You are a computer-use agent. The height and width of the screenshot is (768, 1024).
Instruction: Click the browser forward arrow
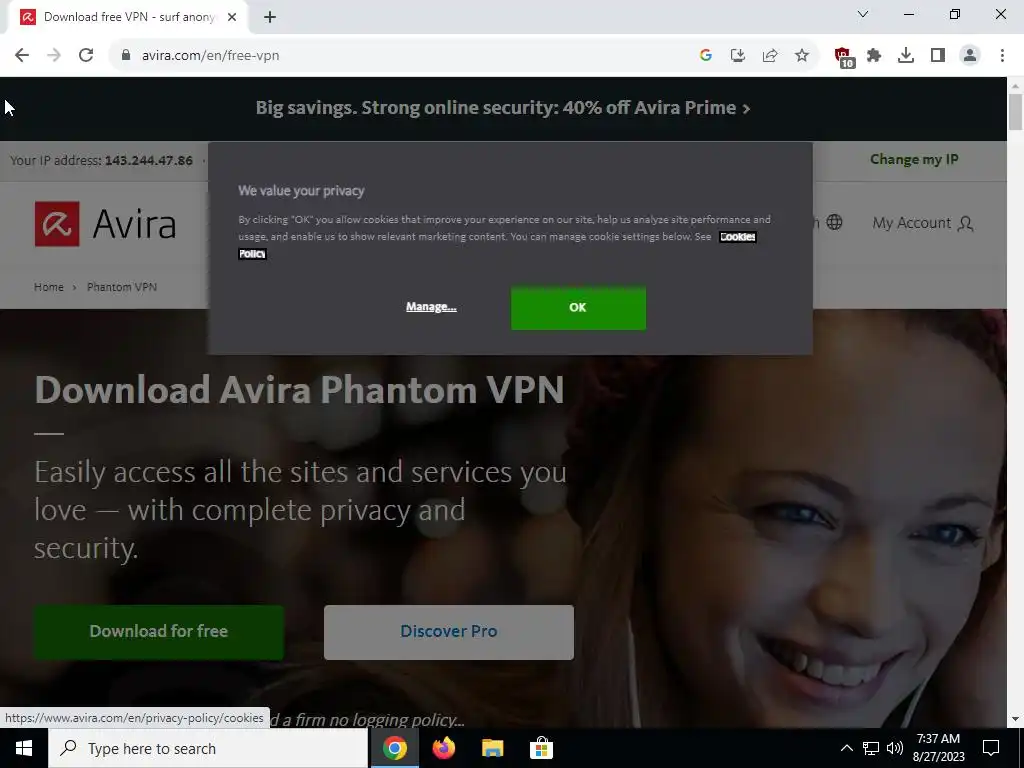coord(54,56)
